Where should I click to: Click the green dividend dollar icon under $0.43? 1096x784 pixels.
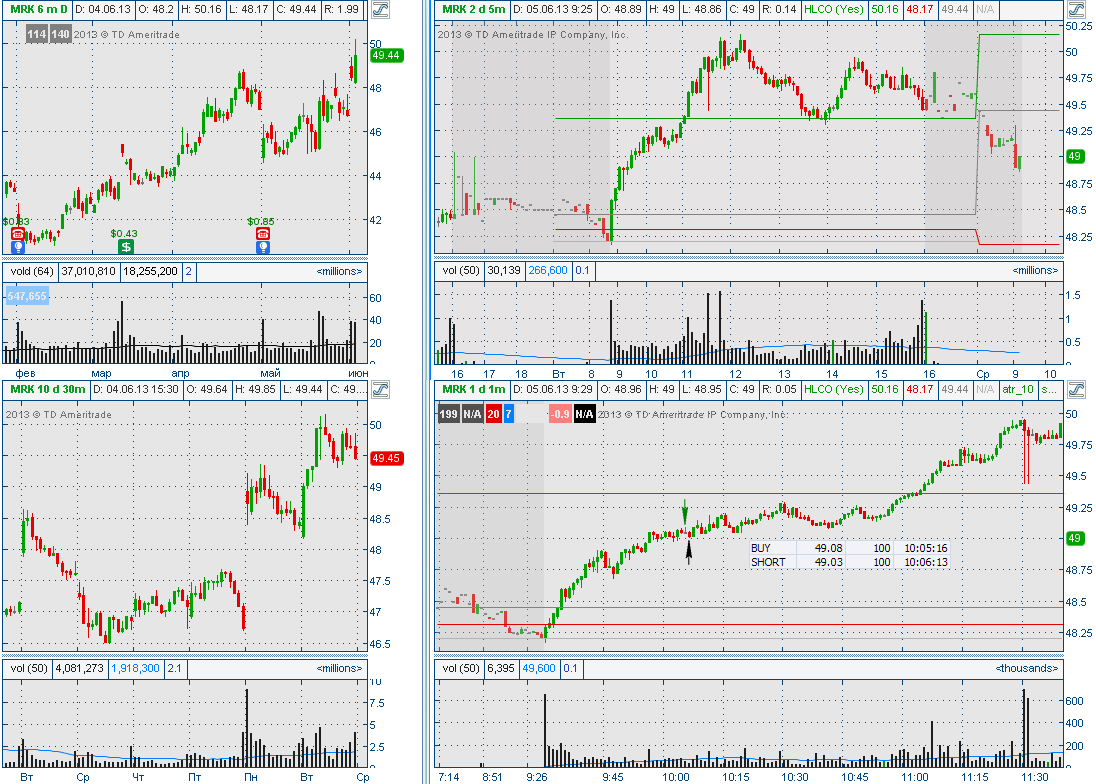[125, 246]
